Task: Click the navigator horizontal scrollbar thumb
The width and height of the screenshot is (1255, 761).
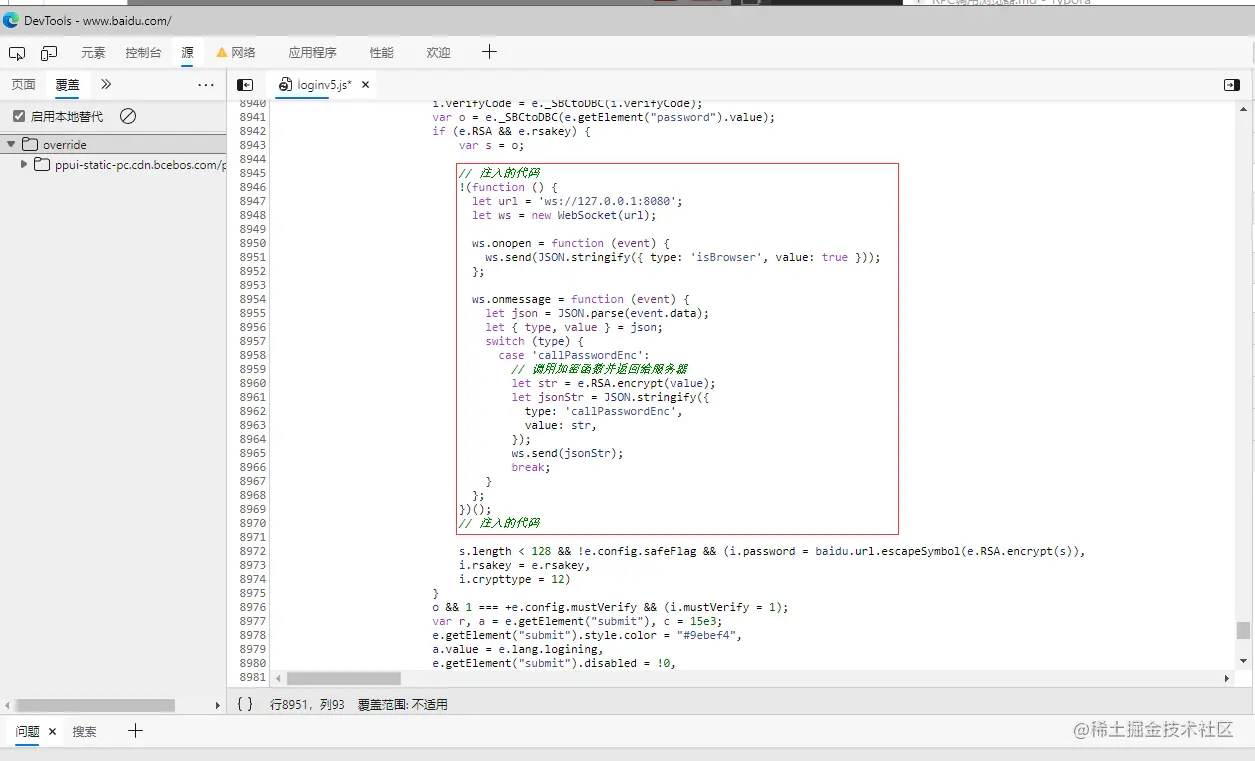Action: [x=95, y=705]
